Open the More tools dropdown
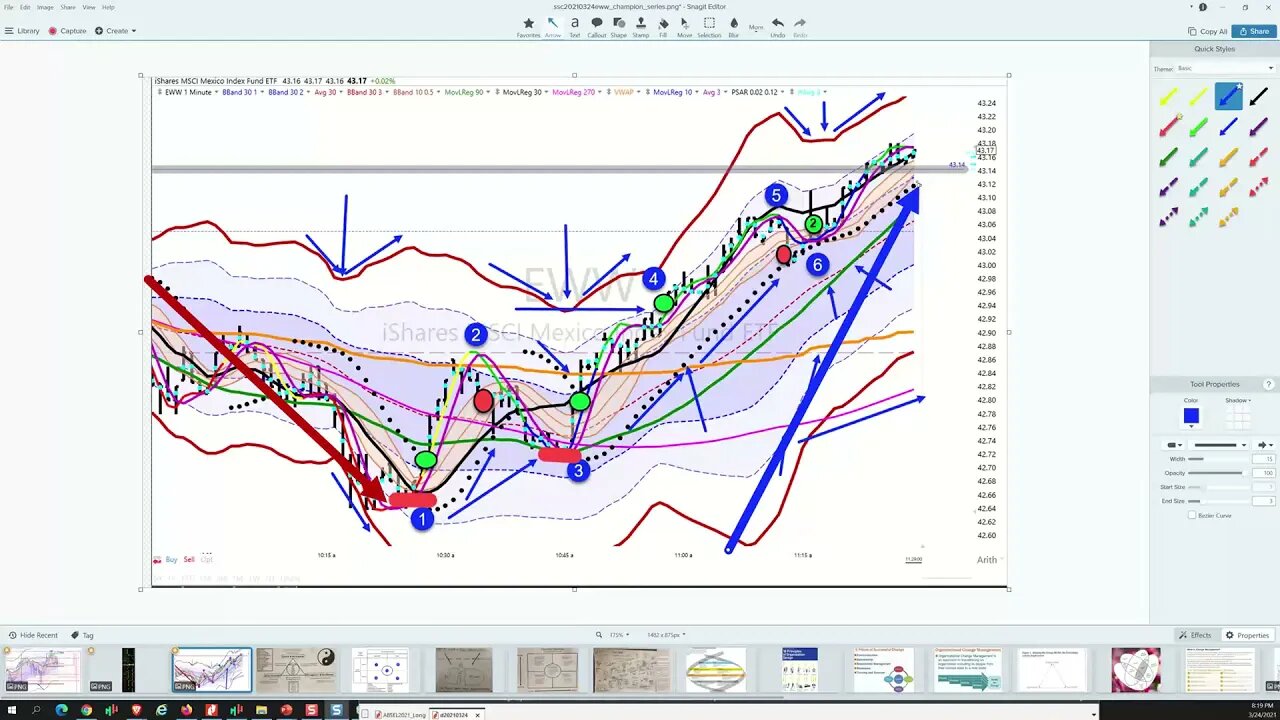Viewport: 1280px width, 720px height. (x=756, y=27)
